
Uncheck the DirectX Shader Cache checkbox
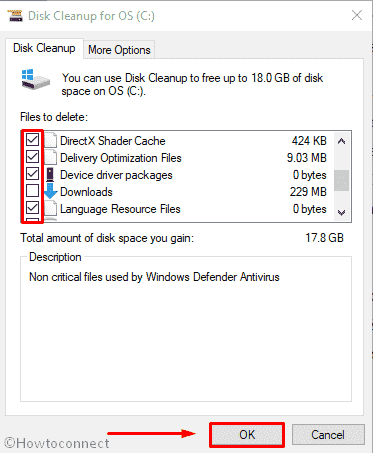coord(32,140)
